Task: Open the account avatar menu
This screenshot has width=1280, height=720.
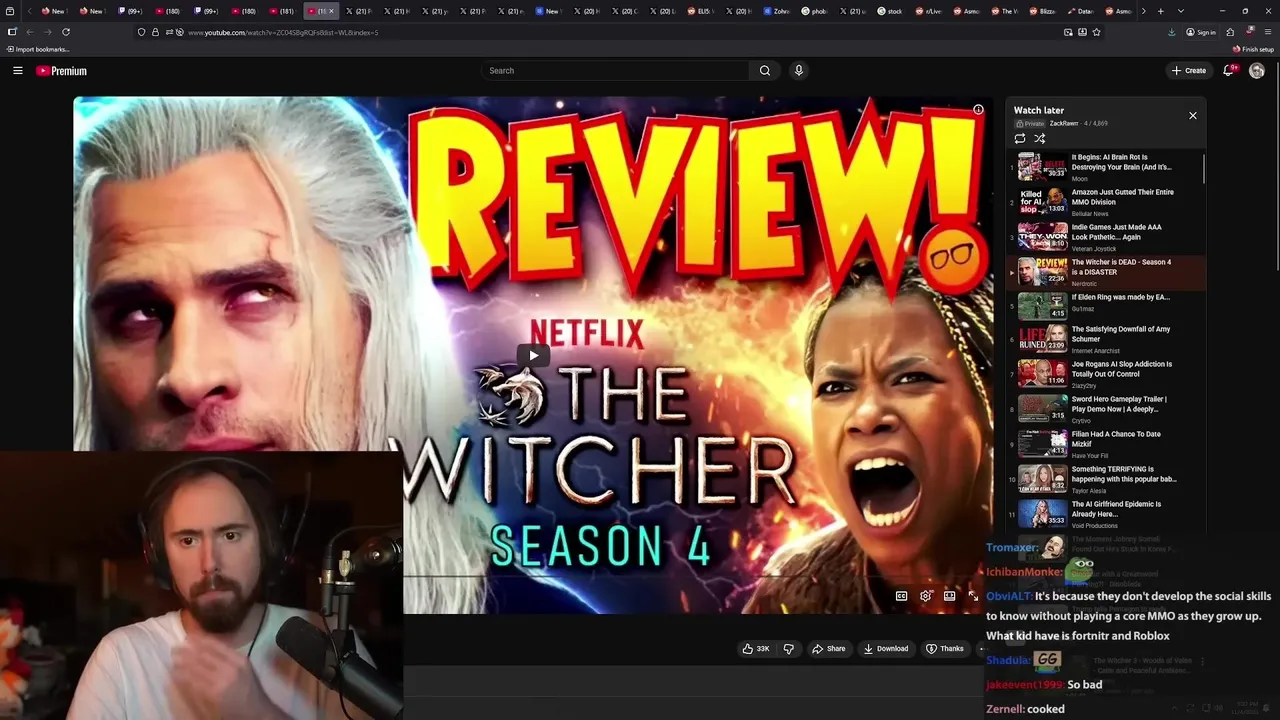Action: 1257,70
